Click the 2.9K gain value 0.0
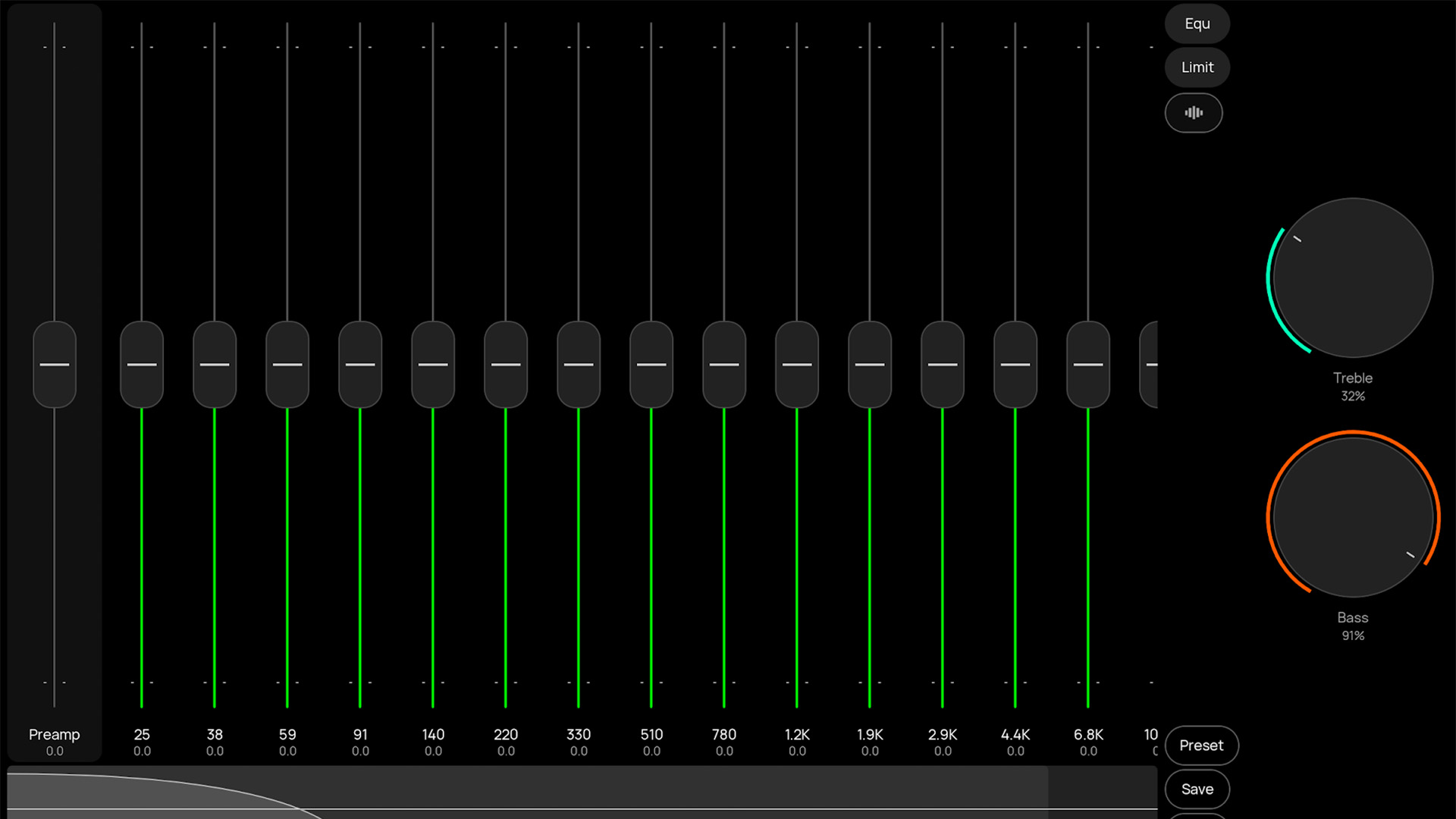The width and height of the screenshot is (1456, 819). click(943, 751)
